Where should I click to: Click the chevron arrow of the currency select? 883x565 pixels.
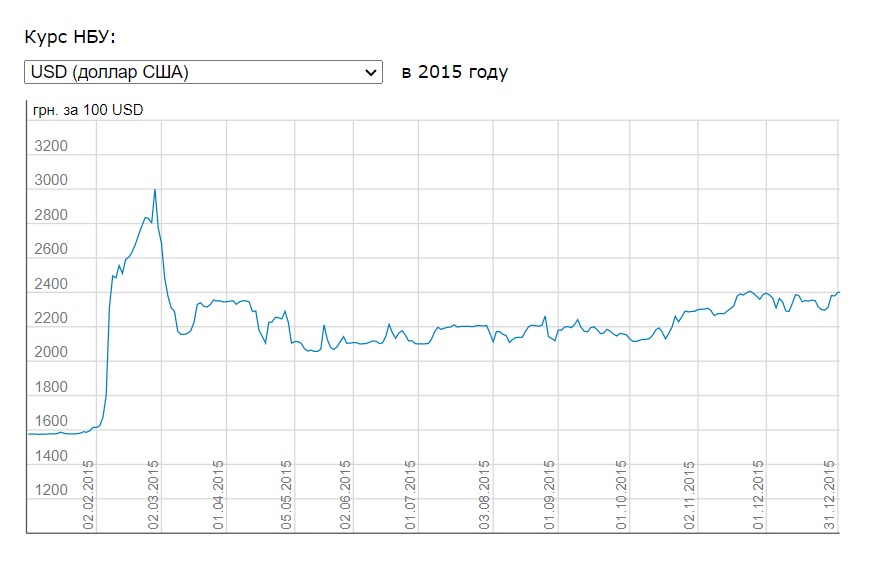point(371,72)
